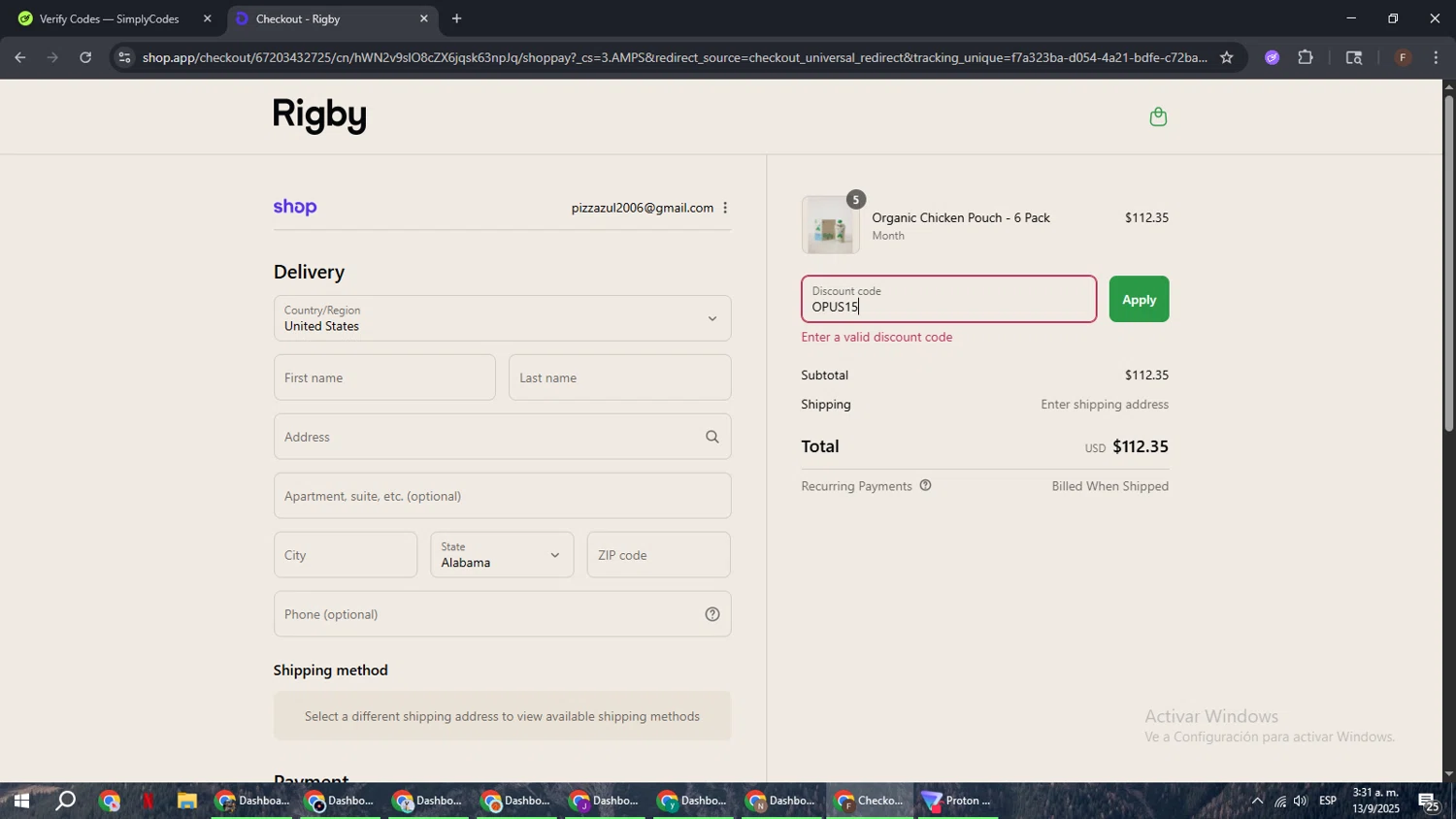Open network settings in system tray
This screenshot has height=819, width=1456.
(x=1279, y=802)
